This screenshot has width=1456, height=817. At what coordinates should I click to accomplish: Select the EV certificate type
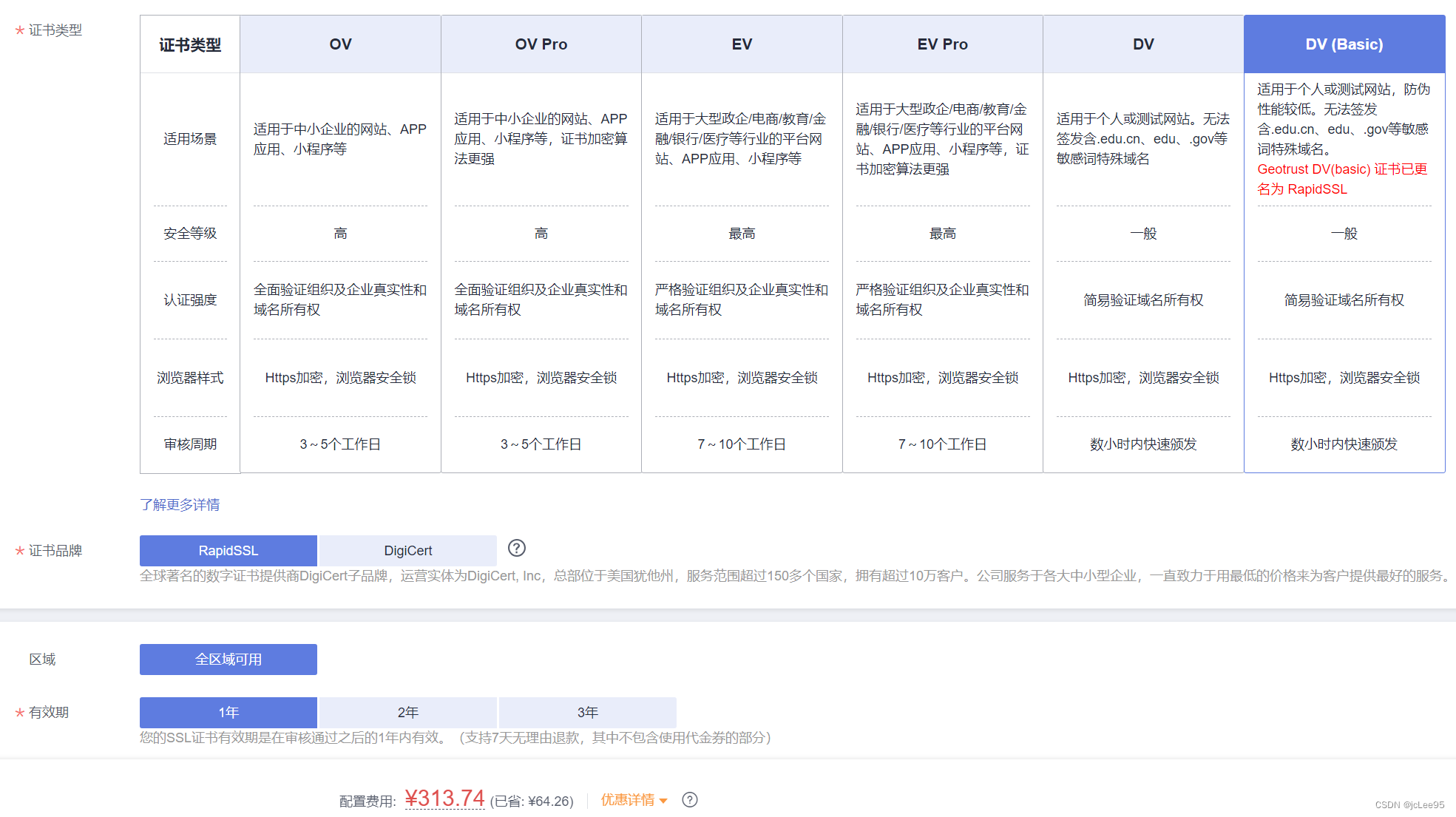click(x=742, y=44)
